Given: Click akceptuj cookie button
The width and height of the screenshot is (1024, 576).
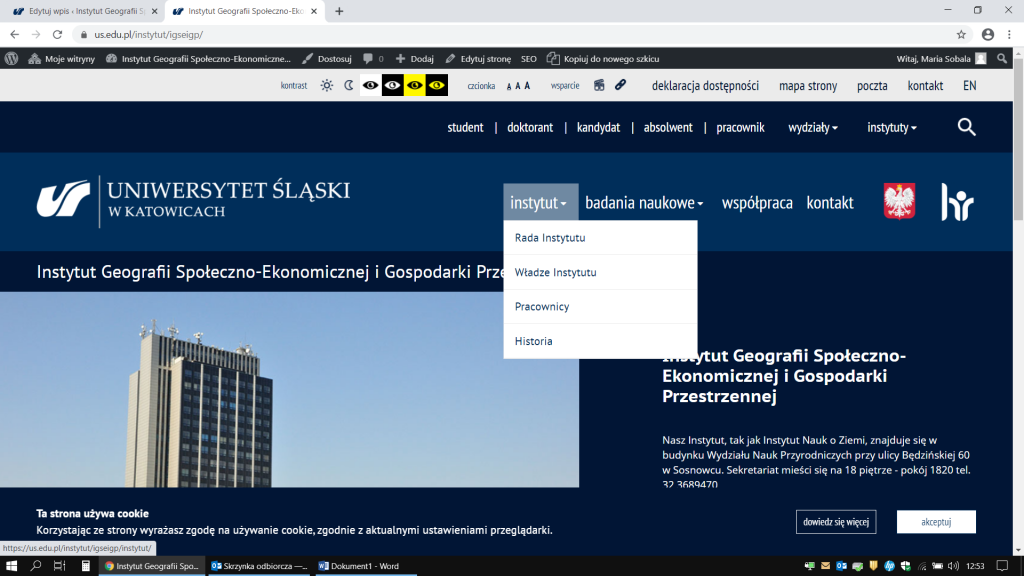Looking at the screenshot, I should [x=936, y=522].
